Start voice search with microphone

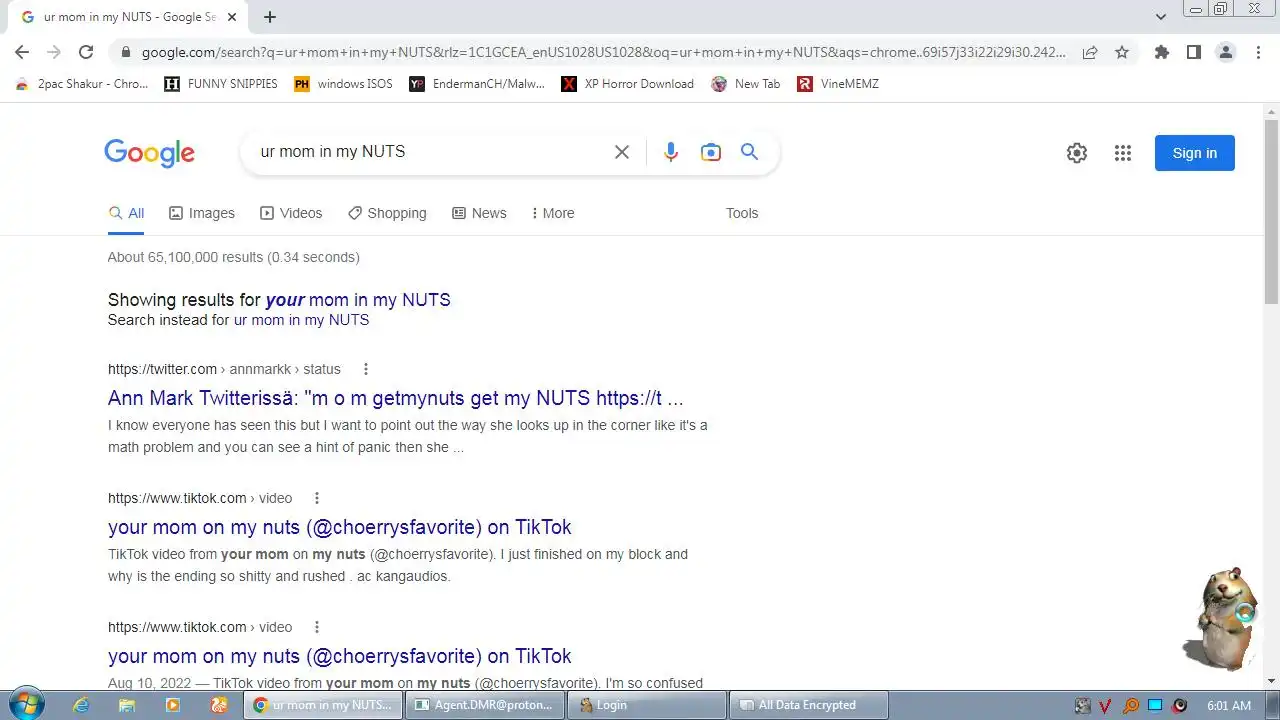671,152
